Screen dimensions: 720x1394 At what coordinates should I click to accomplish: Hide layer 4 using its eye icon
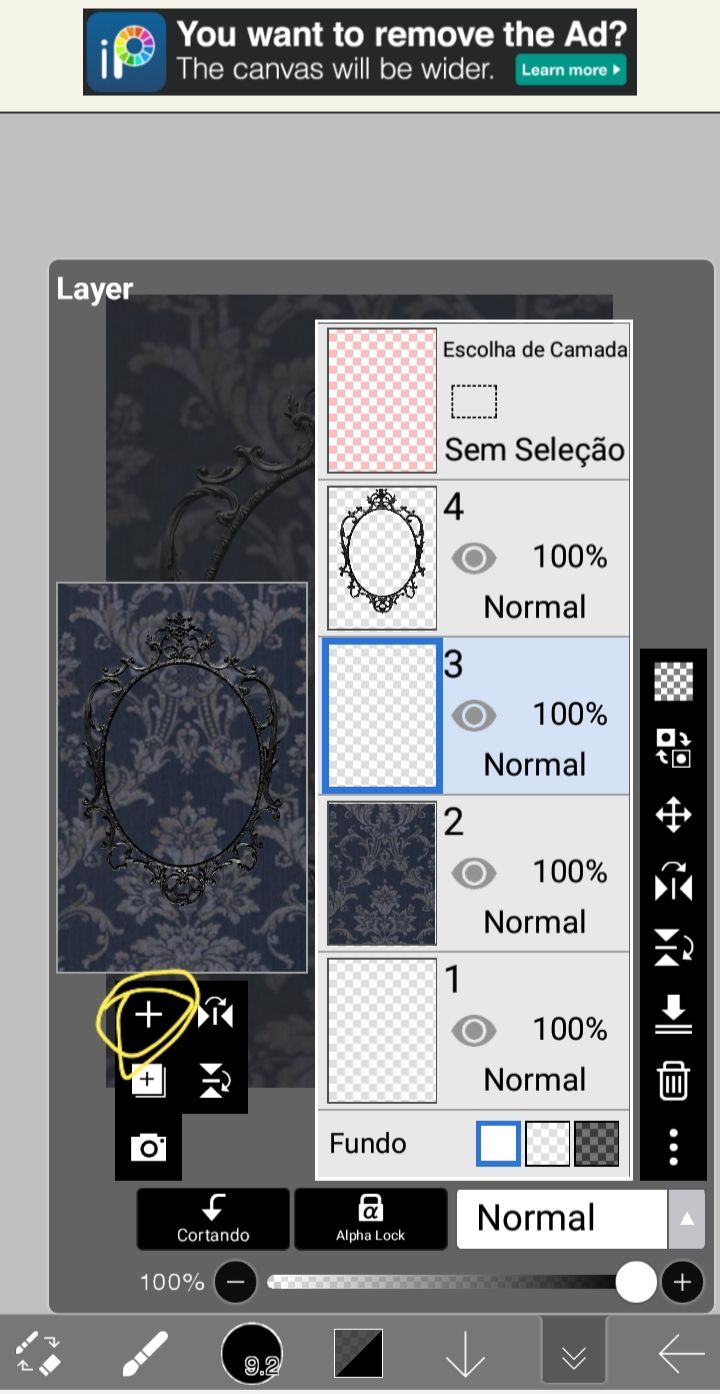coord(473,558)
